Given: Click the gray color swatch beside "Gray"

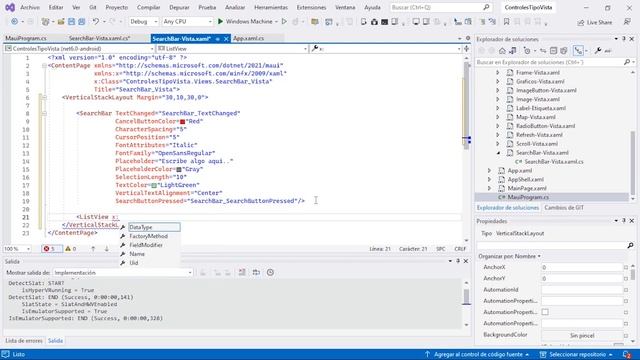Looking at the screenshot, I should click(x=179, y=169).
